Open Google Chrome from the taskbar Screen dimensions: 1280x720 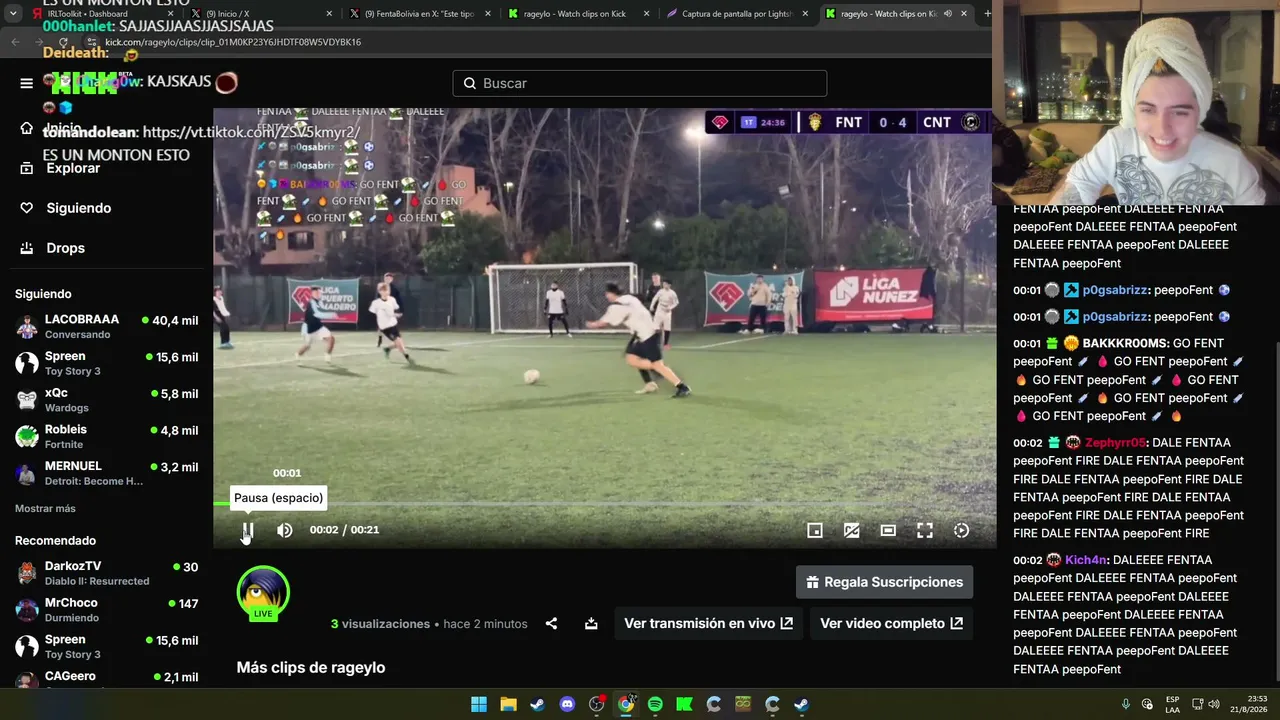626,704
